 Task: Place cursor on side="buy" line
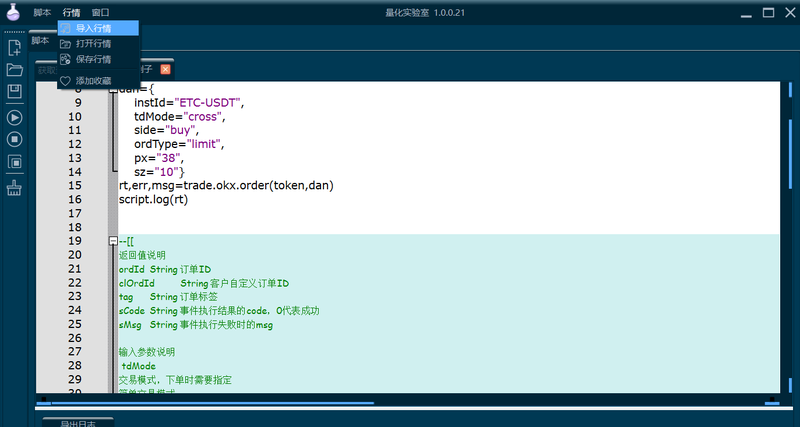coord(166,131)
